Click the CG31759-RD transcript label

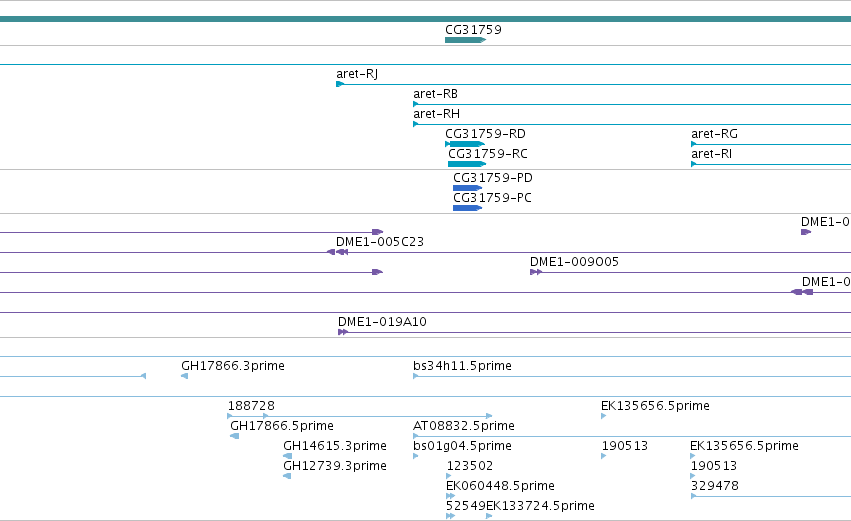(485, 134)
